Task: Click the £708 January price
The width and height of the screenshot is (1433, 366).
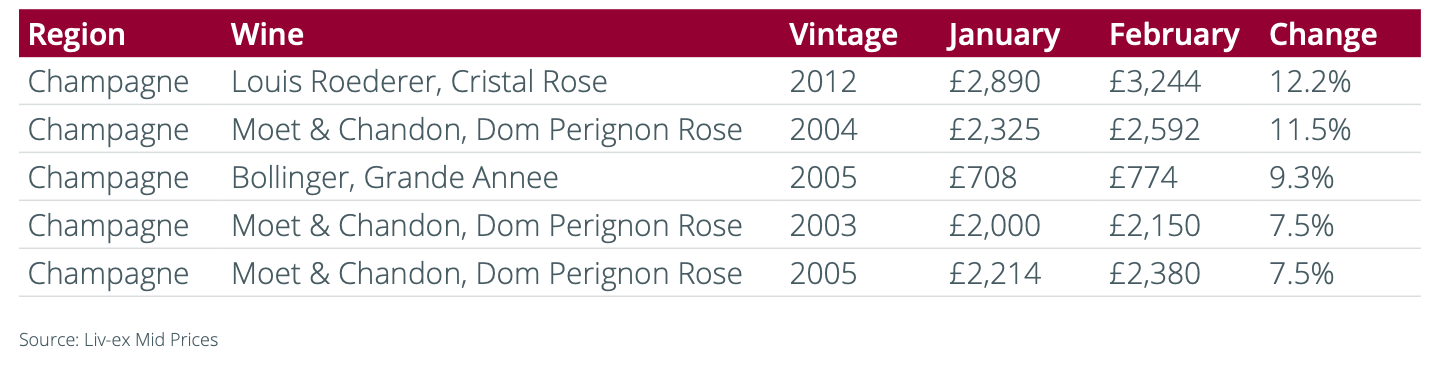Action: (x=983, y=178)
